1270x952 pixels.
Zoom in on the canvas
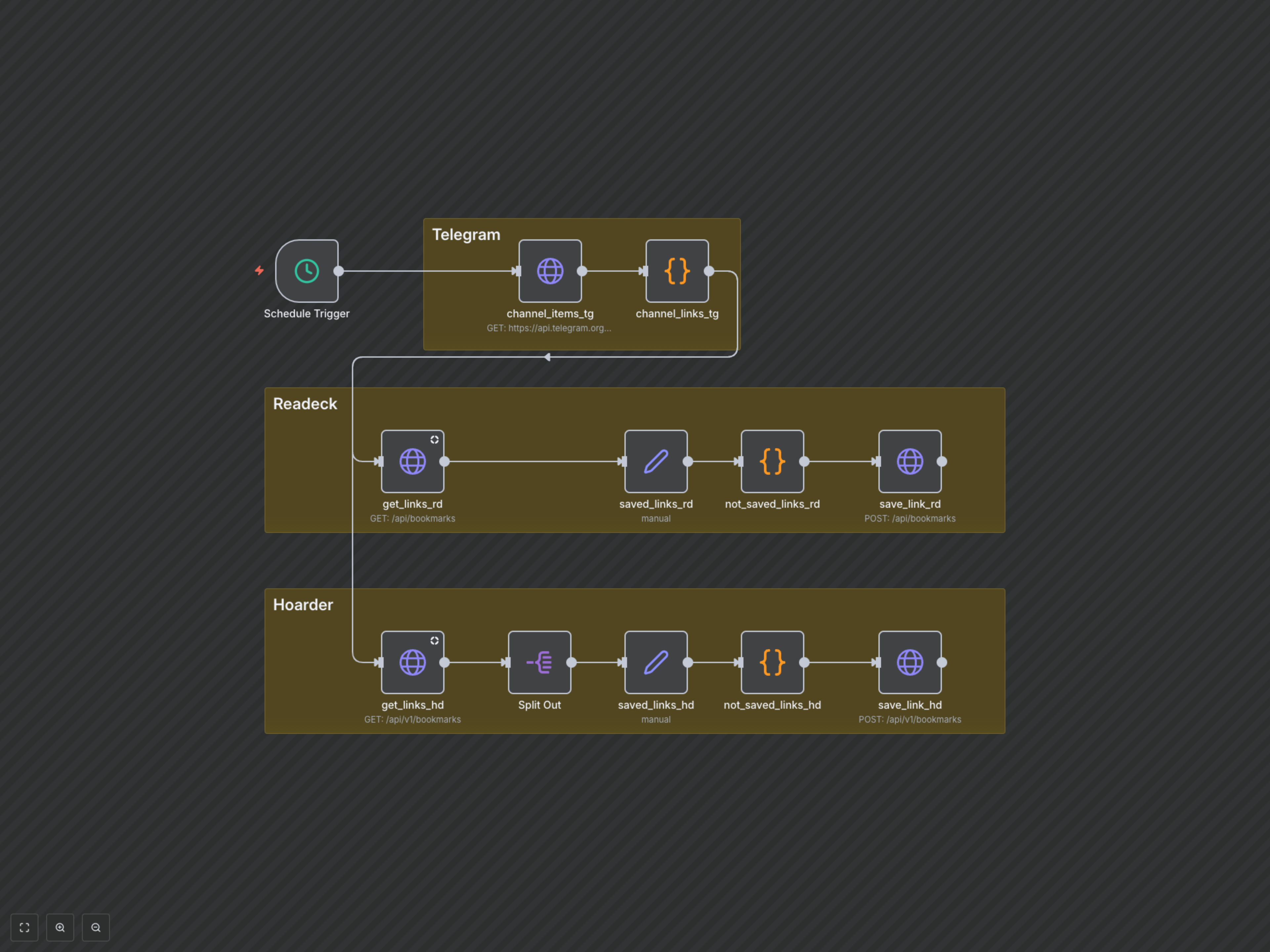(x=60, y=927)
